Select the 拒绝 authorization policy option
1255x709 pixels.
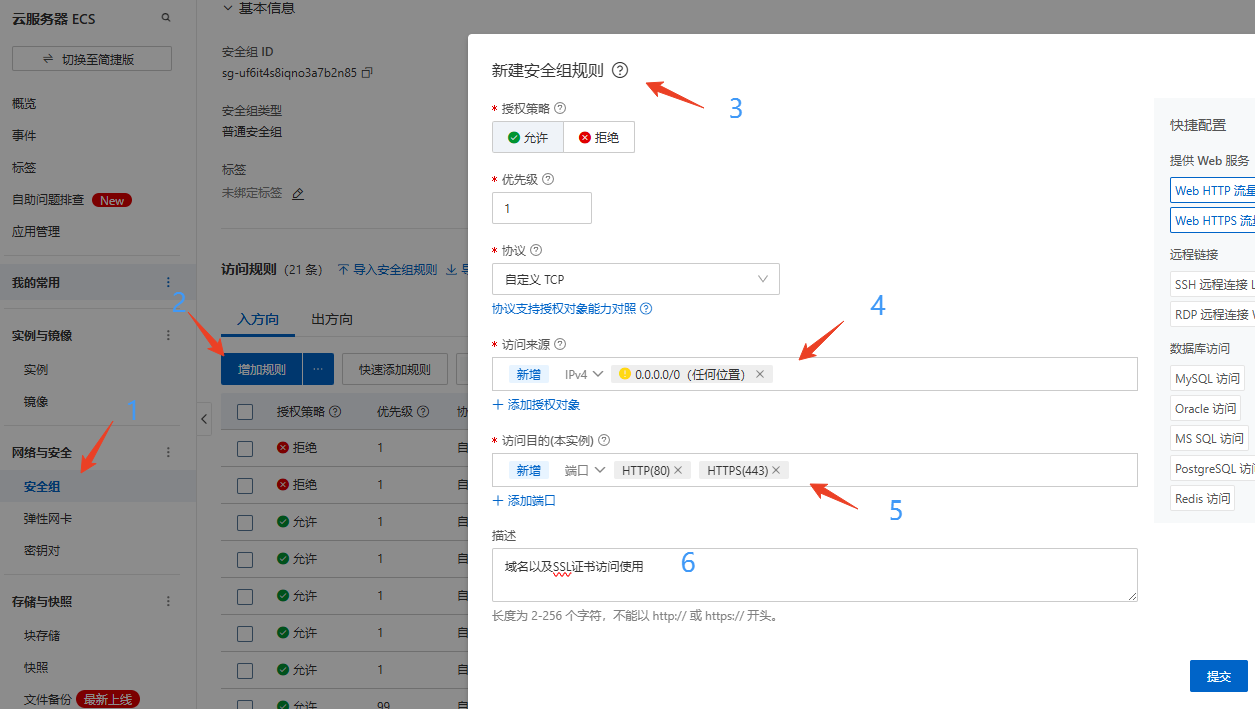598,136
